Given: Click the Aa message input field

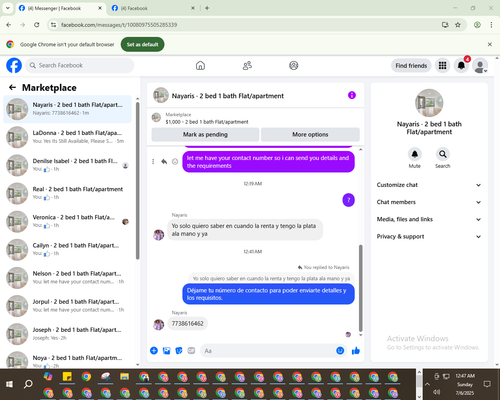Looking at the screenshot, I should [268, 350].
